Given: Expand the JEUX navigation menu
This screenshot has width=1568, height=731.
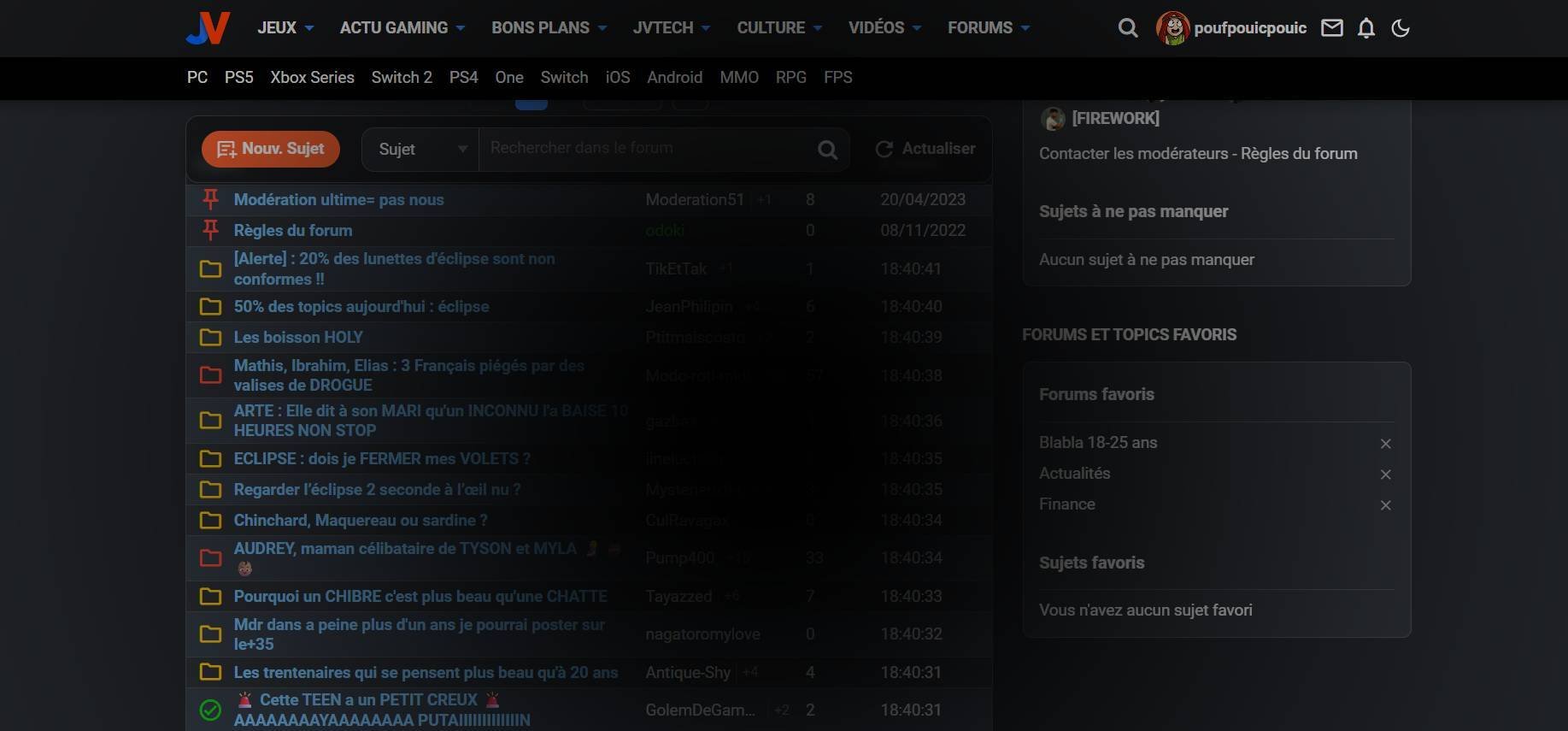Looking at the screenshot, I should (x=285, y=27).
